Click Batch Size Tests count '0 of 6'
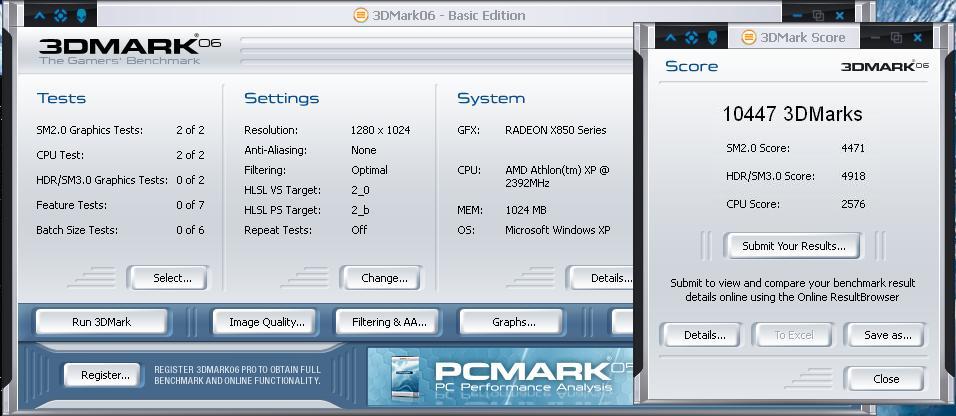The height and width of the screenshot is (416, 956). tap(190, 230)
